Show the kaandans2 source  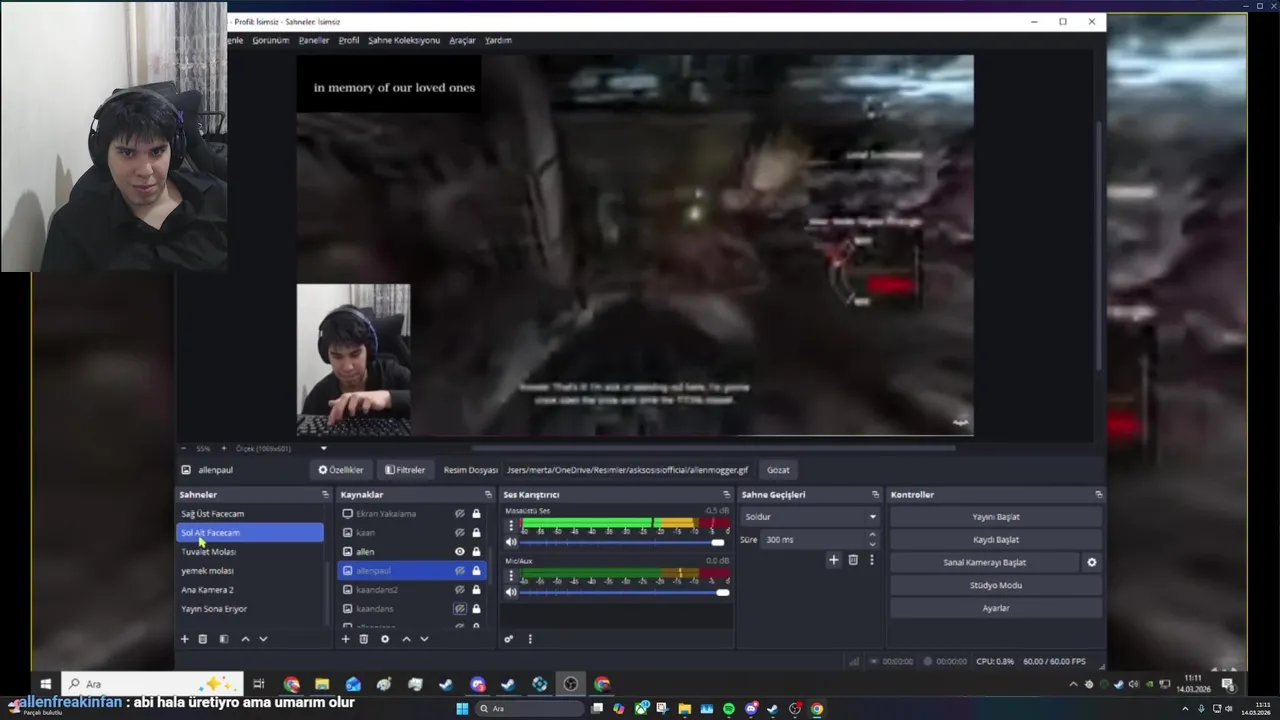(x=460, y=590)
